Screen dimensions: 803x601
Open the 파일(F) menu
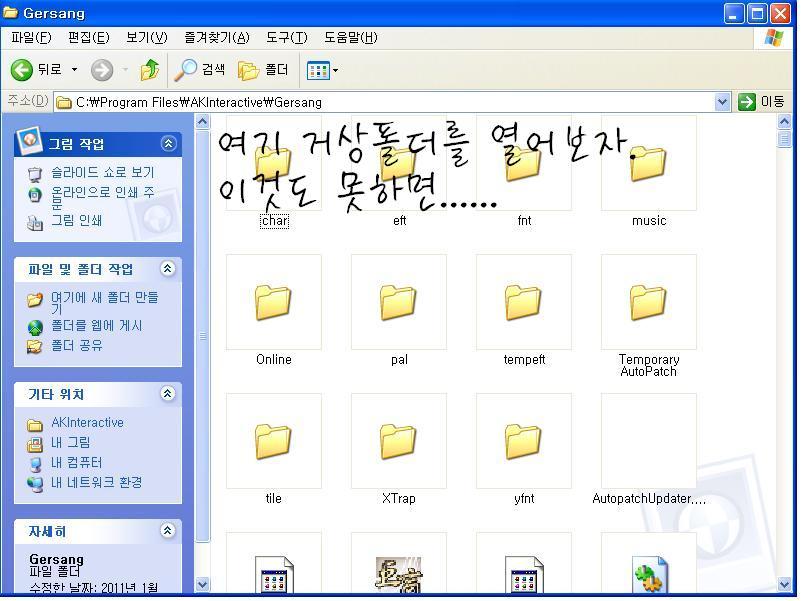coord(31,37)
